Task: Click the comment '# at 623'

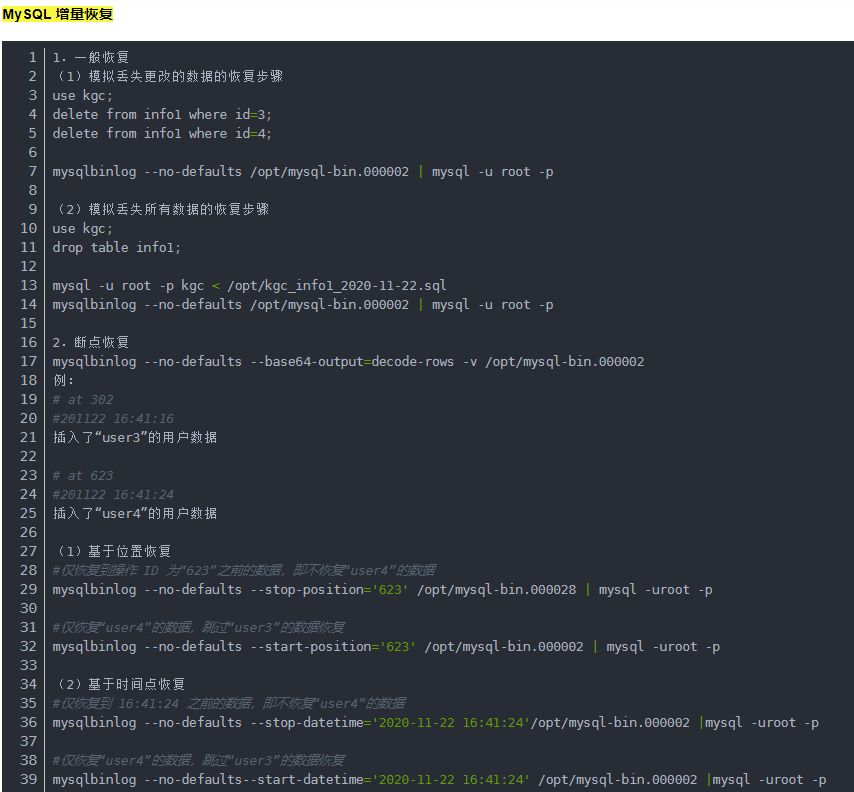Action: [83, 476]
